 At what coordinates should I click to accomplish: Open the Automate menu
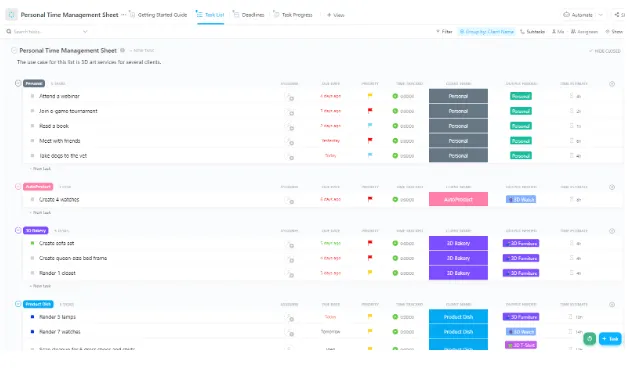tap(578, 15)
